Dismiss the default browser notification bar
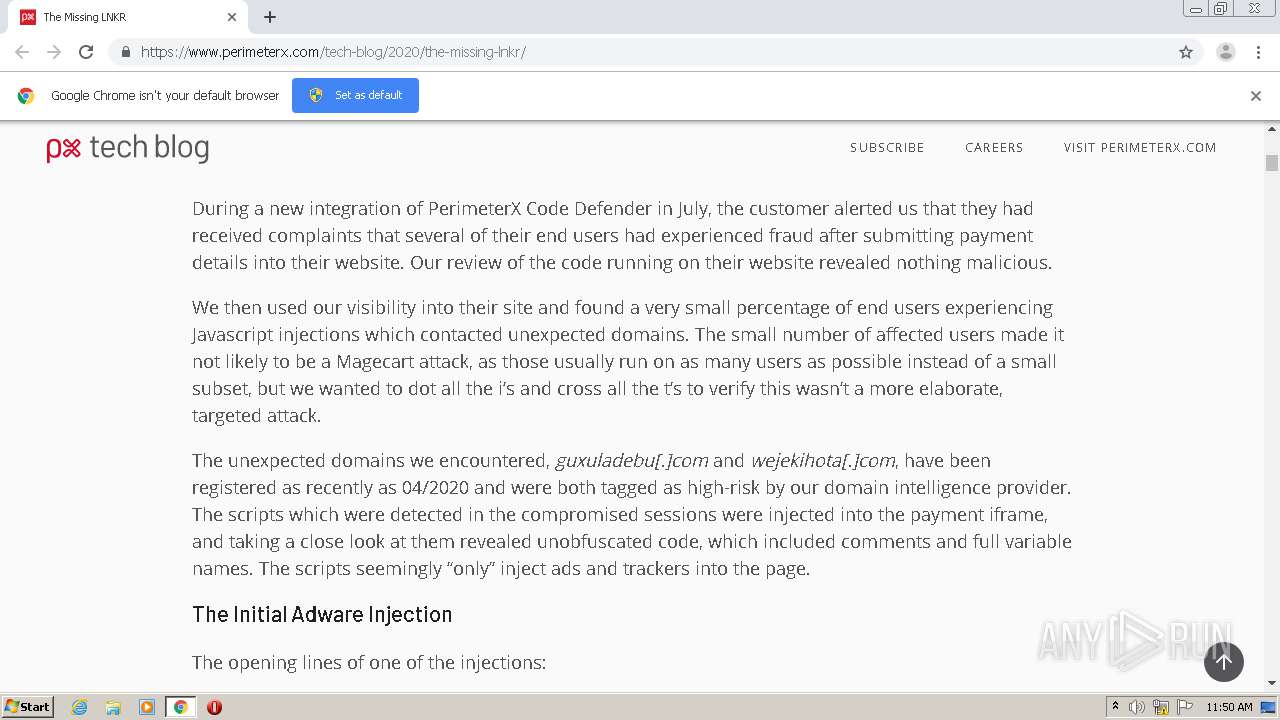Screen dimensions: 1280x720 pos(1255,96)
